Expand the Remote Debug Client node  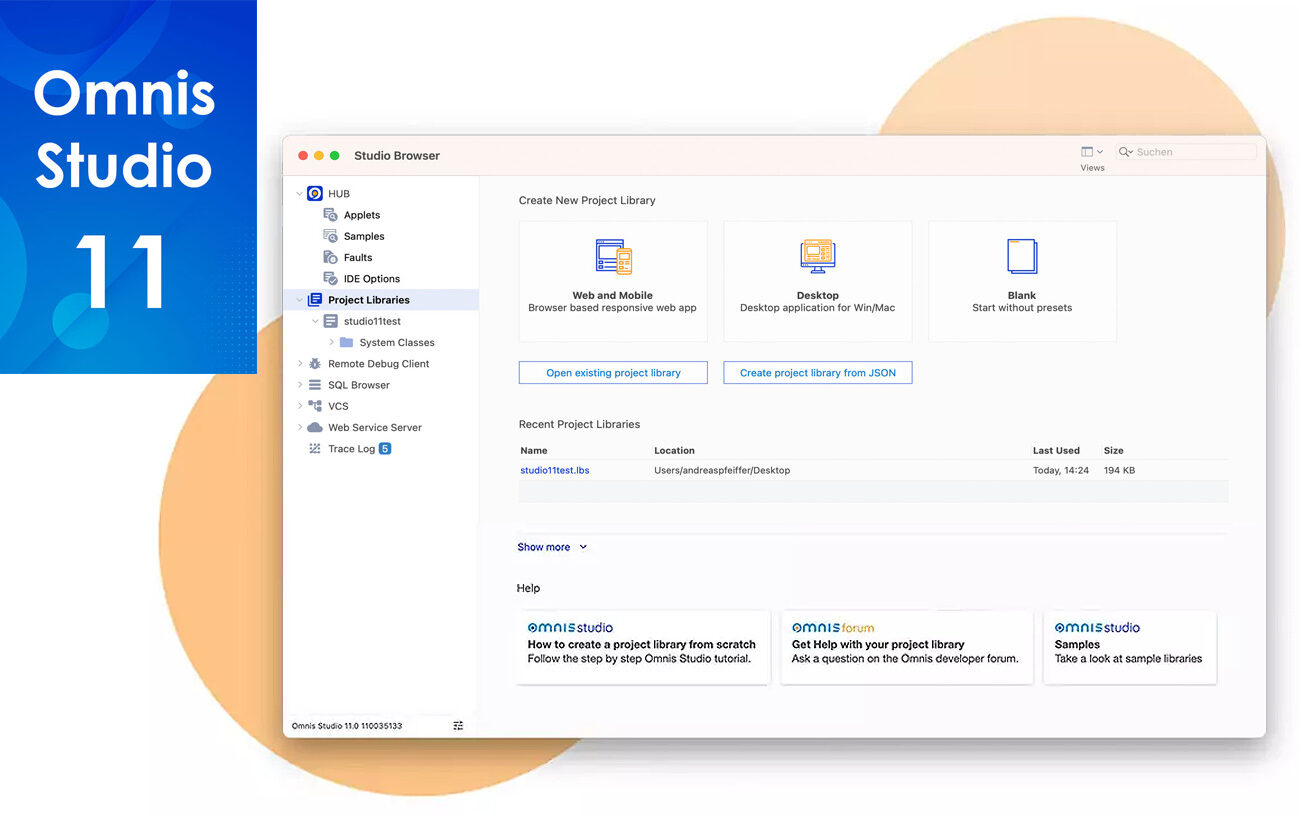[x=299, y=364]
